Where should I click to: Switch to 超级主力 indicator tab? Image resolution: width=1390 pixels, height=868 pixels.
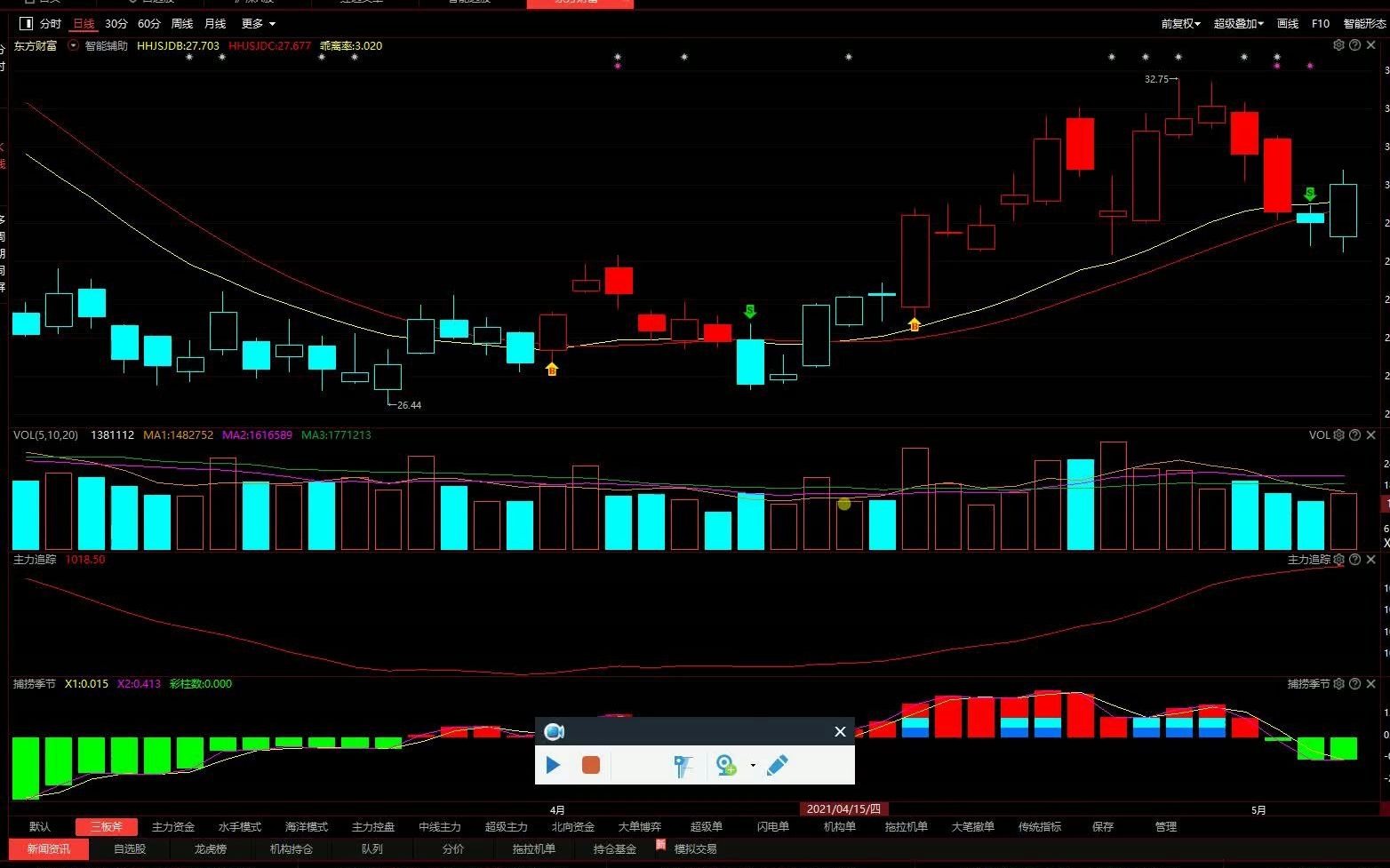(x=507, y=827)
